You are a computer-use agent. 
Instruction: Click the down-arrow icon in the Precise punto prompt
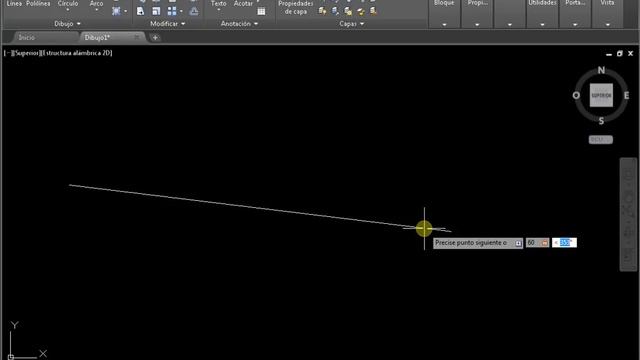tap(518, 243)
